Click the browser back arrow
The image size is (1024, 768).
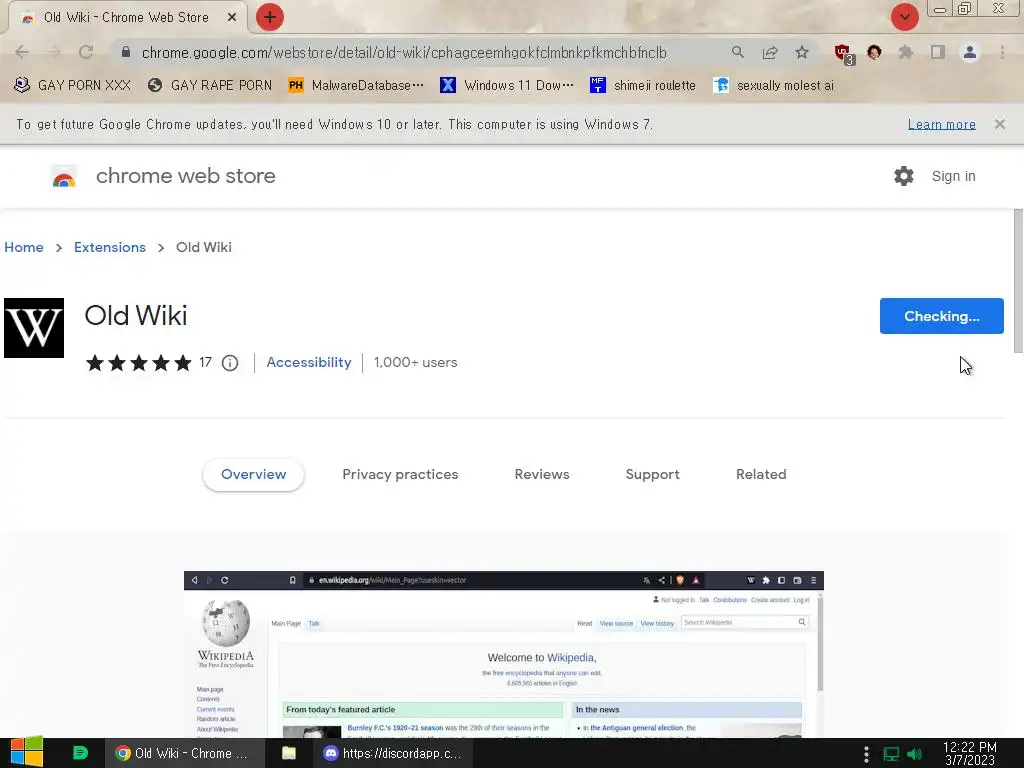(x=22, y=52)
